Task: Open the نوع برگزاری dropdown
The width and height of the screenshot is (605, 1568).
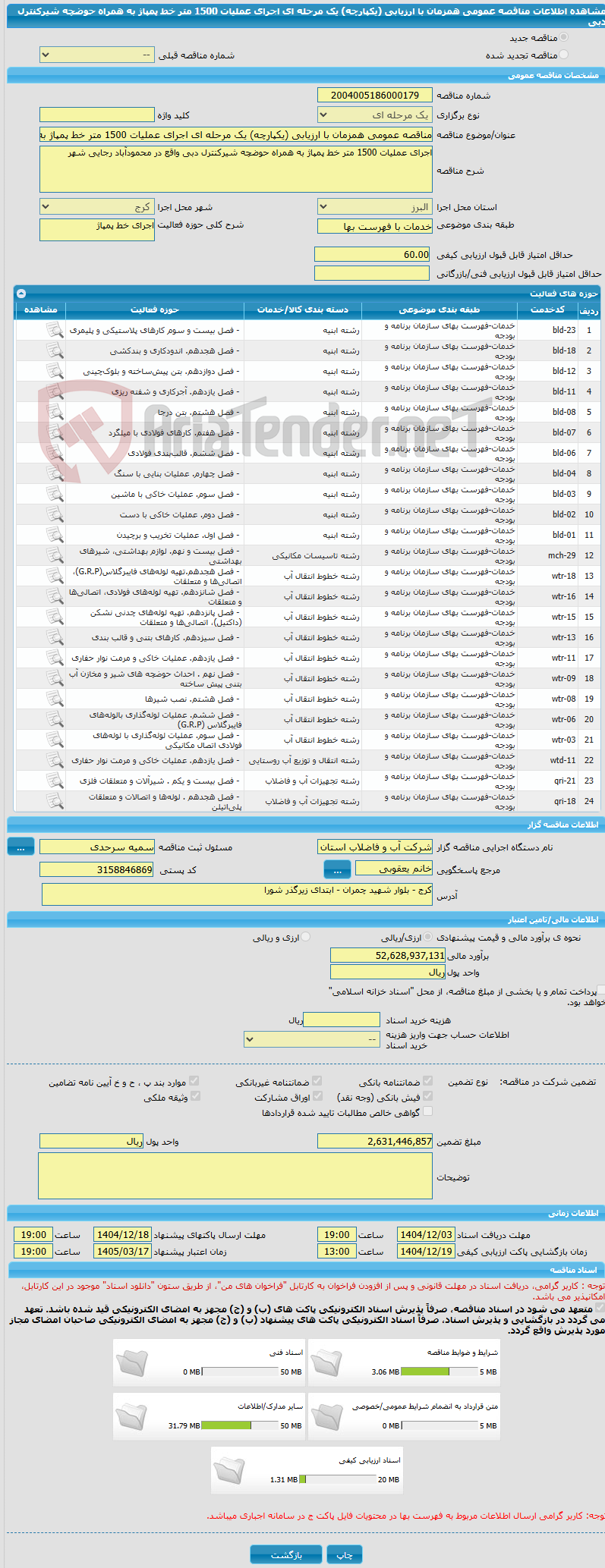Action: (375, 115)
